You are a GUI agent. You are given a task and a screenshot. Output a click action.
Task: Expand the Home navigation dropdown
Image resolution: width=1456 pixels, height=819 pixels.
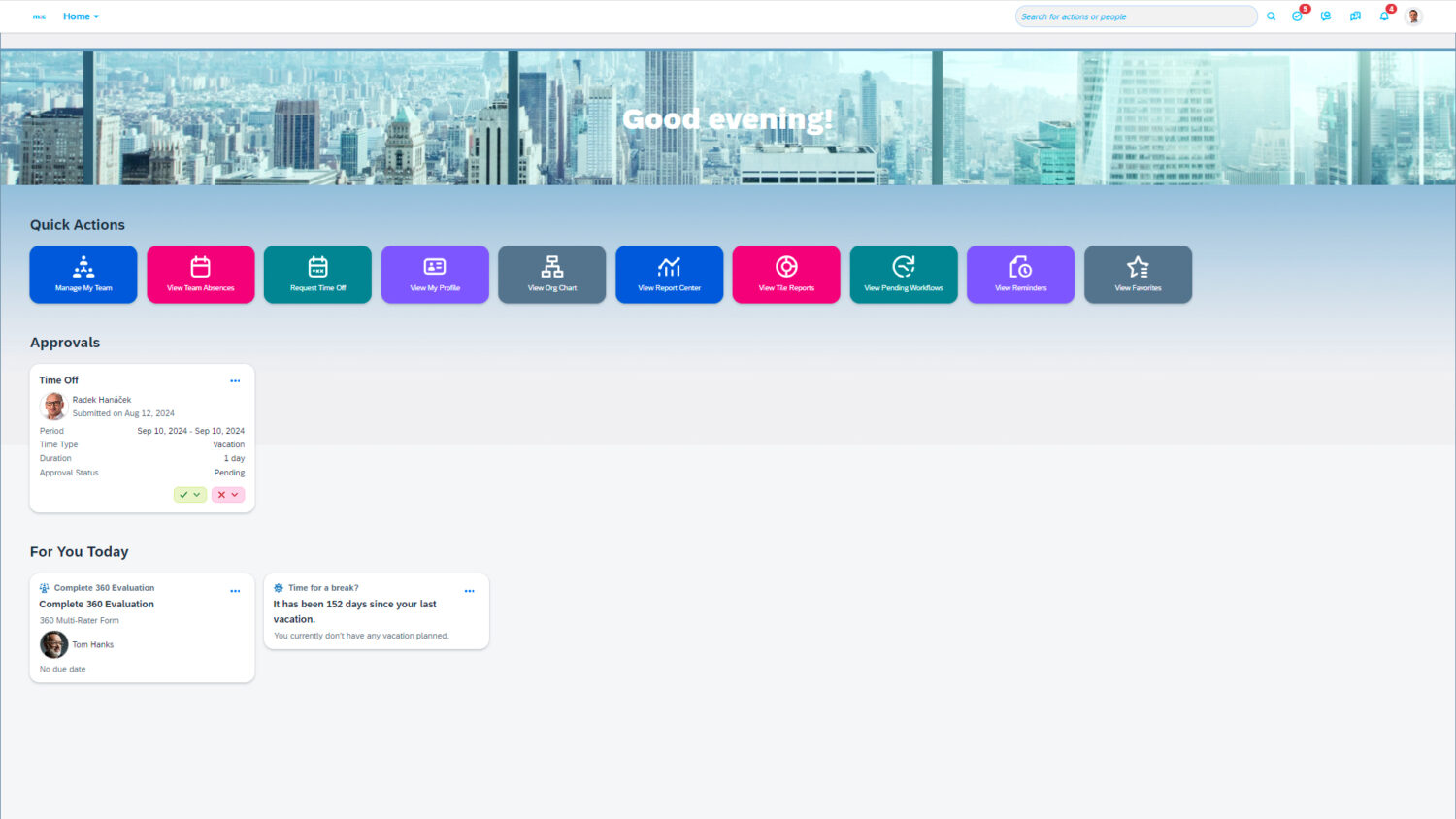pyautogui.click(x=82, y=16)
